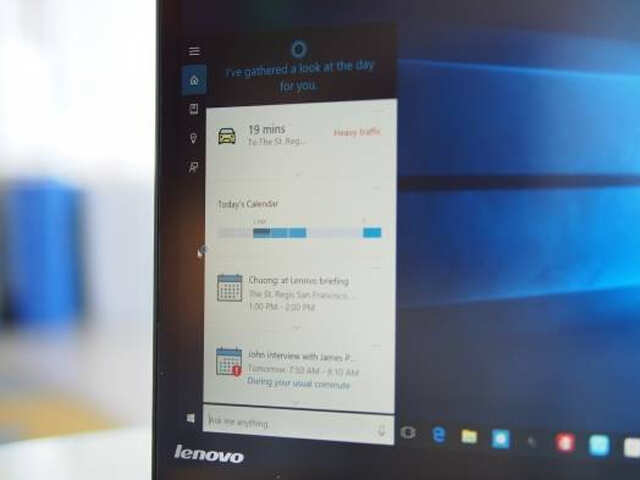Launch Microsoft Edge from the taskbar

click(438, 434)
